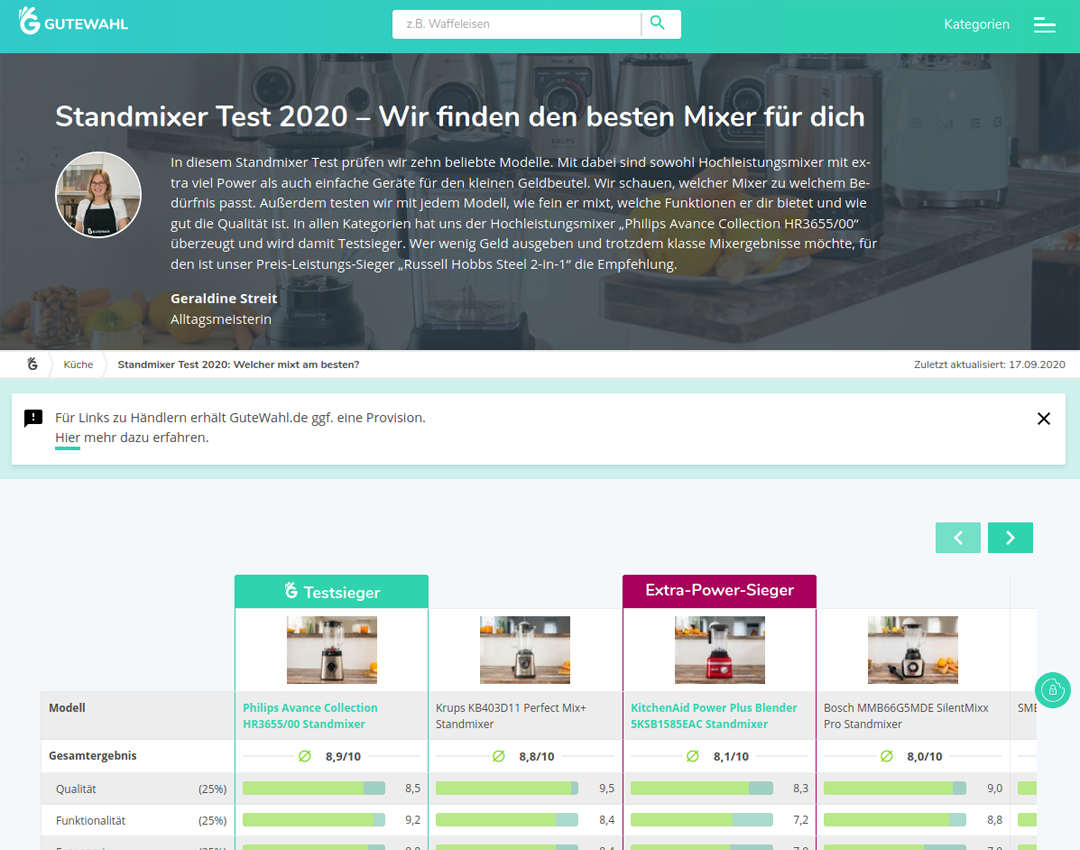Click breadcrumb 'Standmixer Test 2020: Welcher mixt am besten?'
The height and width of the screenshot is (850, 1080).
coord(238,364)
